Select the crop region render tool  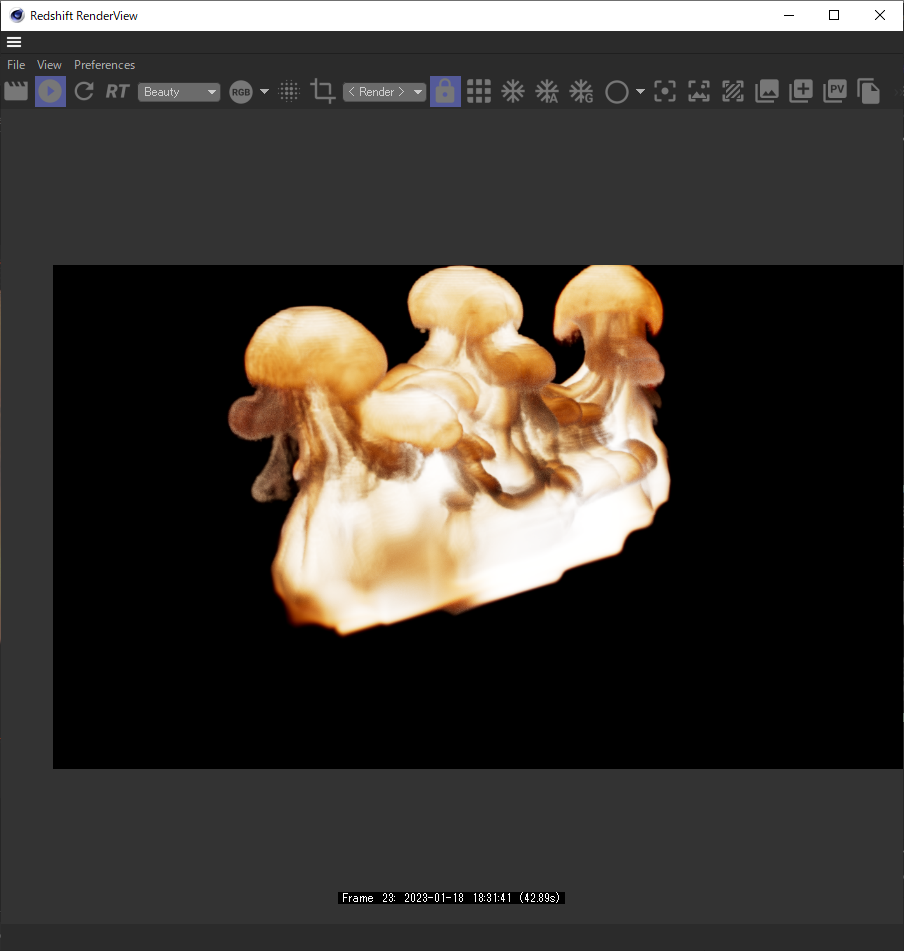[323, 91]
